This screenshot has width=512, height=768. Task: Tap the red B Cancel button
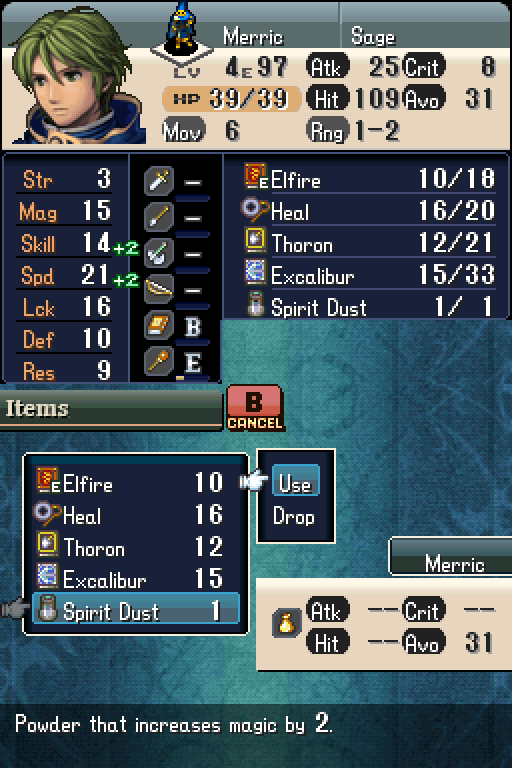[x=254, y=408]
